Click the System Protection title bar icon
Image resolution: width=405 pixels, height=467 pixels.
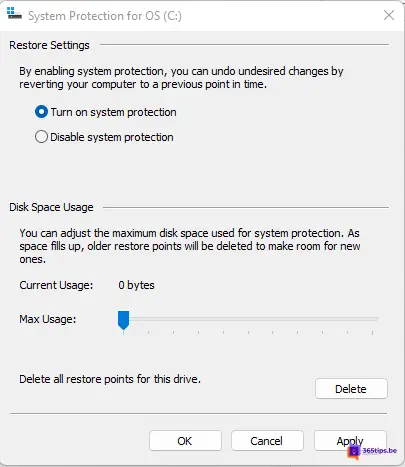[x=14, y=14]
